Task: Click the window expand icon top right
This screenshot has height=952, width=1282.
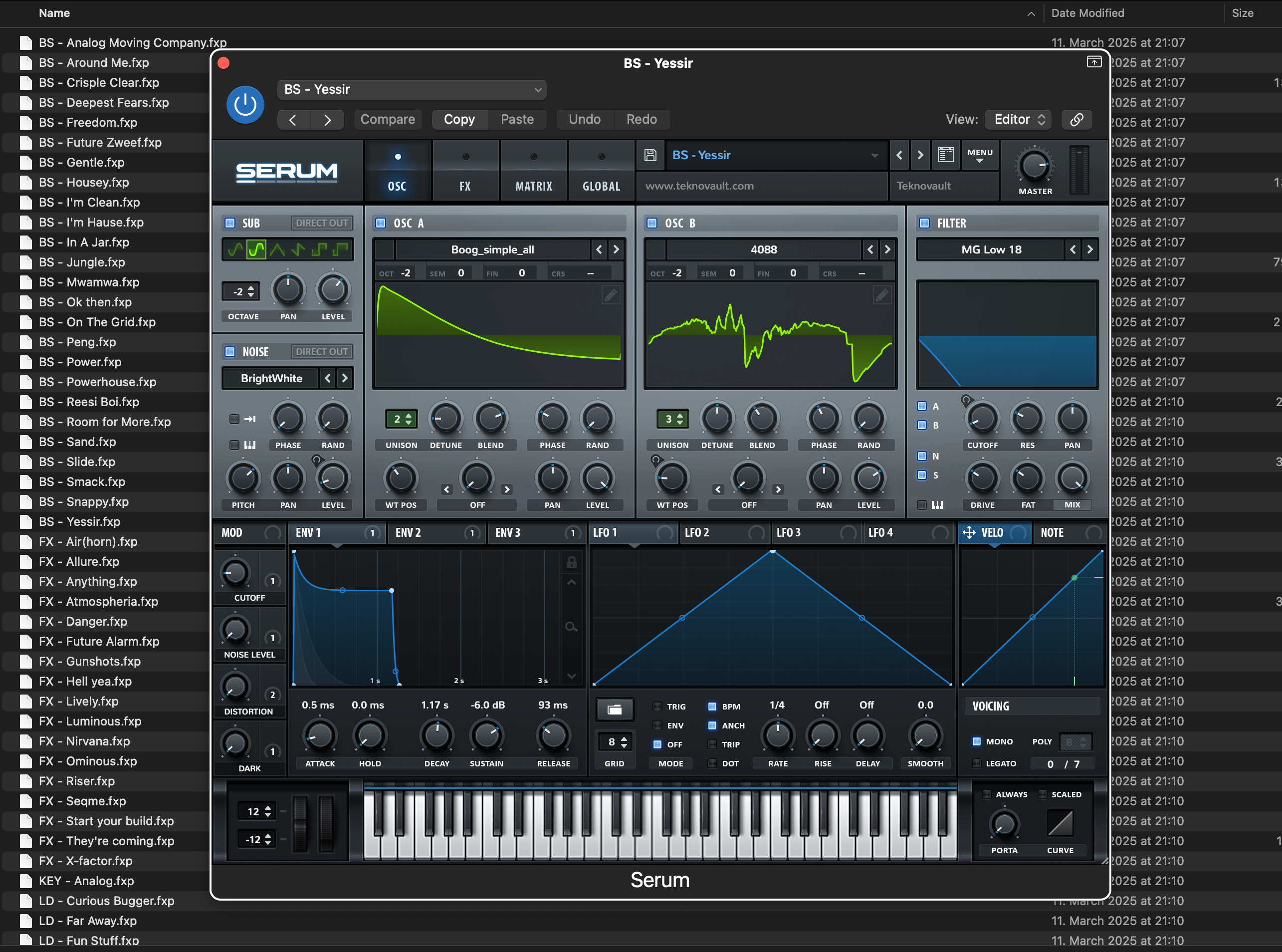Action: tap(1093, 62)
